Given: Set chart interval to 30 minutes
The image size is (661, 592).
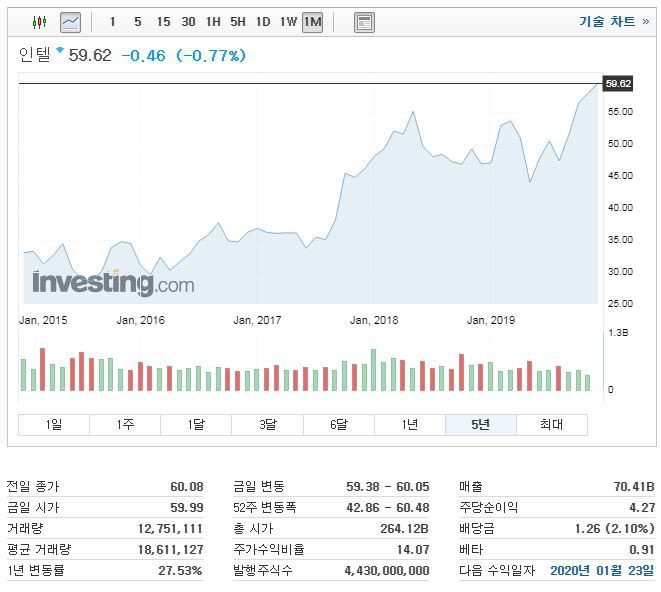Looking at the screenshot, I should click(x=188, y=22).
